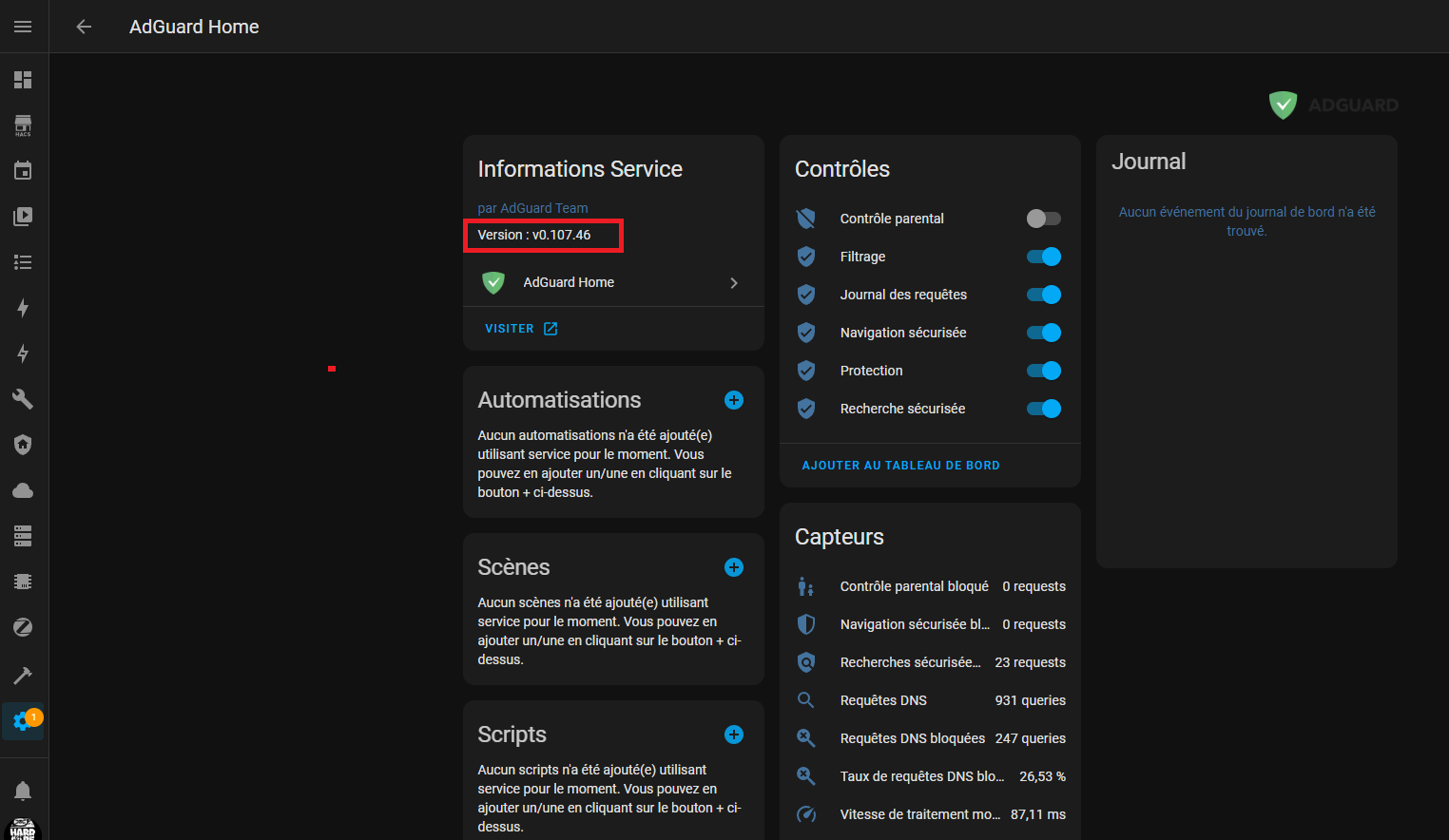Open user profile avatar in sidebar
The image size is (1449, 840).
[x=23, y=829]
